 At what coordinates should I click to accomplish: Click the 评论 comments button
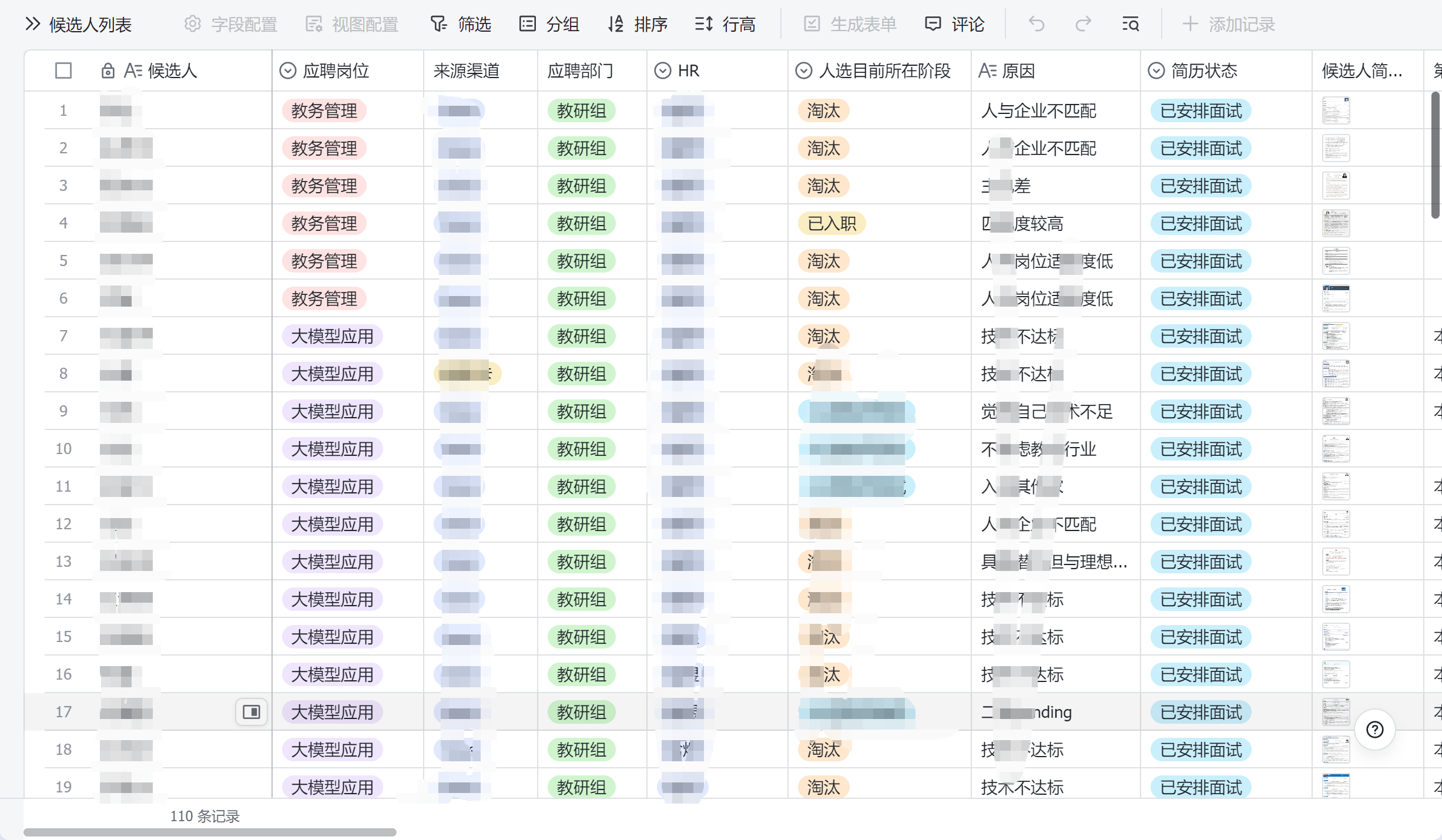pos(954,24)
